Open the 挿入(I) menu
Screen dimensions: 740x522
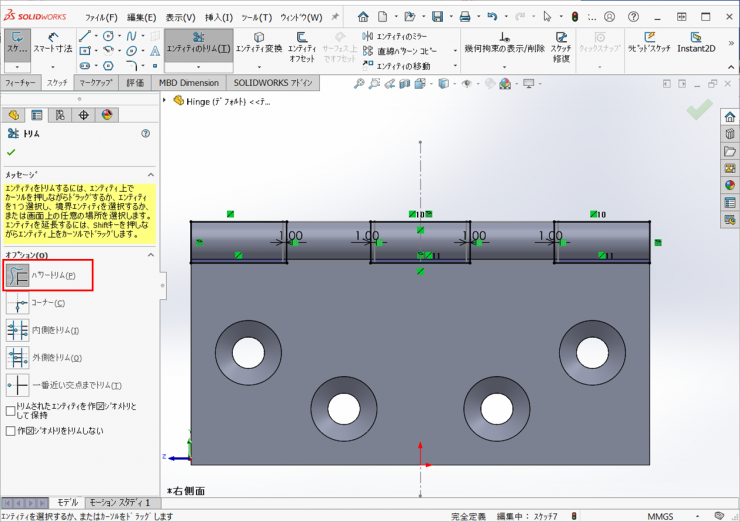pyautogui.click(x=219, y=17)
